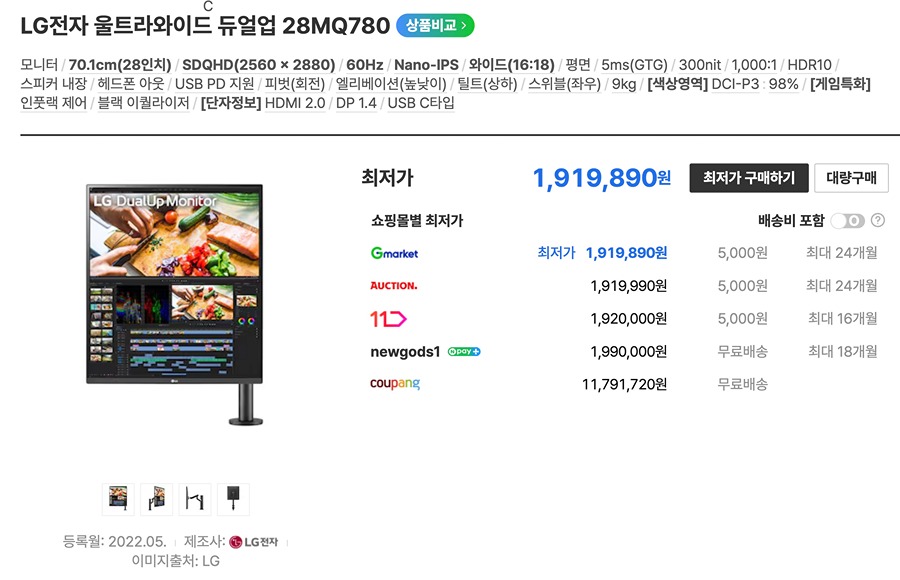Click the main LG DualUp Monitor image
This screenshot has height=580, width=900.
[x=174, y=305]
